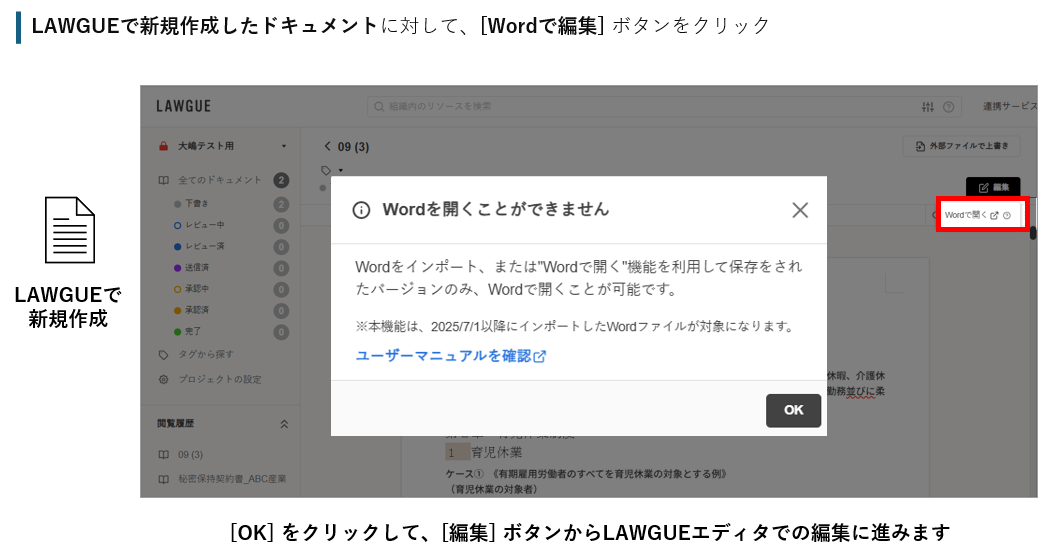Expand the 大嶋テスト用 project dropdown
Screen dimensions: 1049x552
point(284,146)
